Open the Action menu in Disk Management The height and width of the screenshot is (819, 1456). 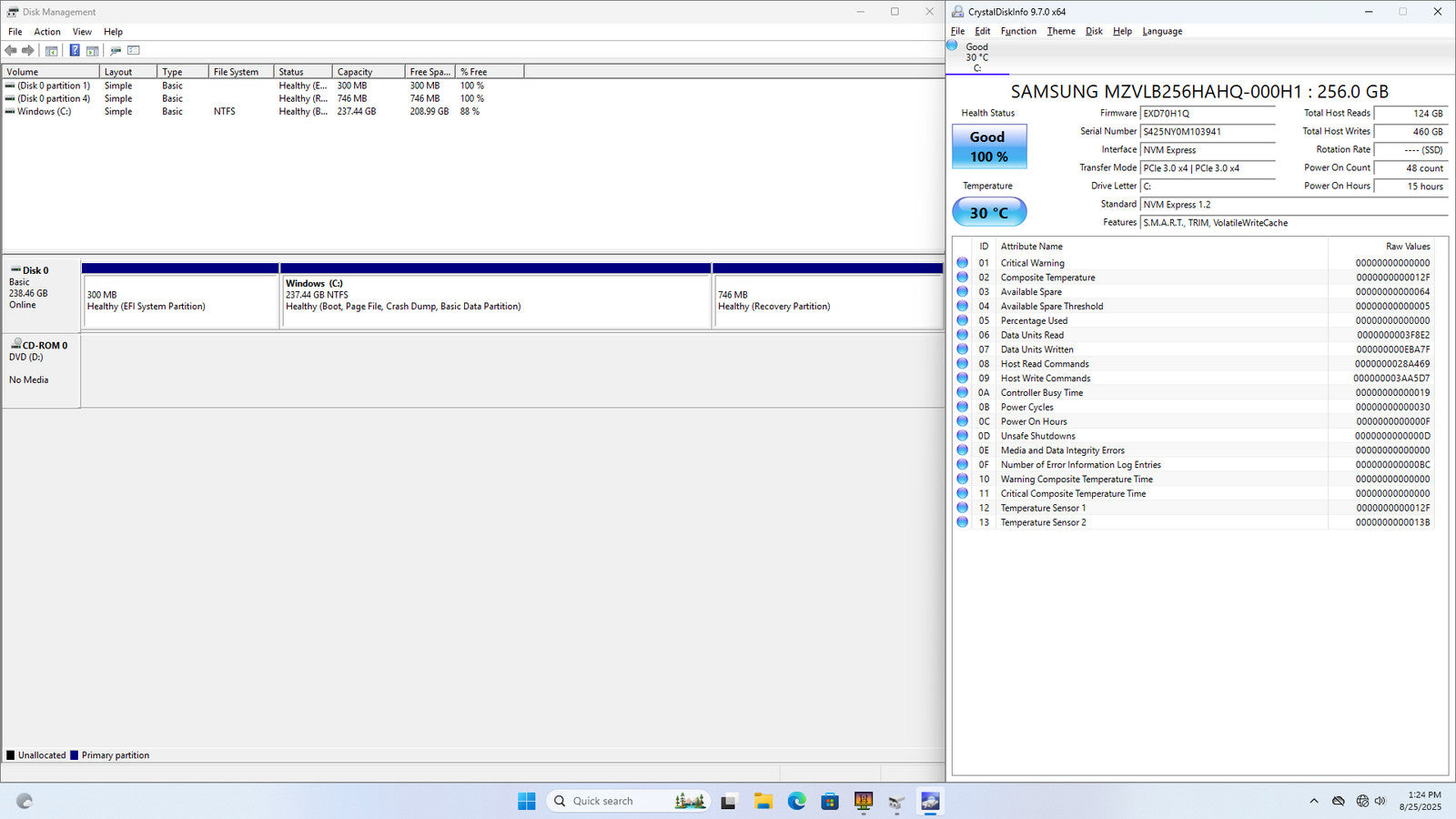point(47,32)
